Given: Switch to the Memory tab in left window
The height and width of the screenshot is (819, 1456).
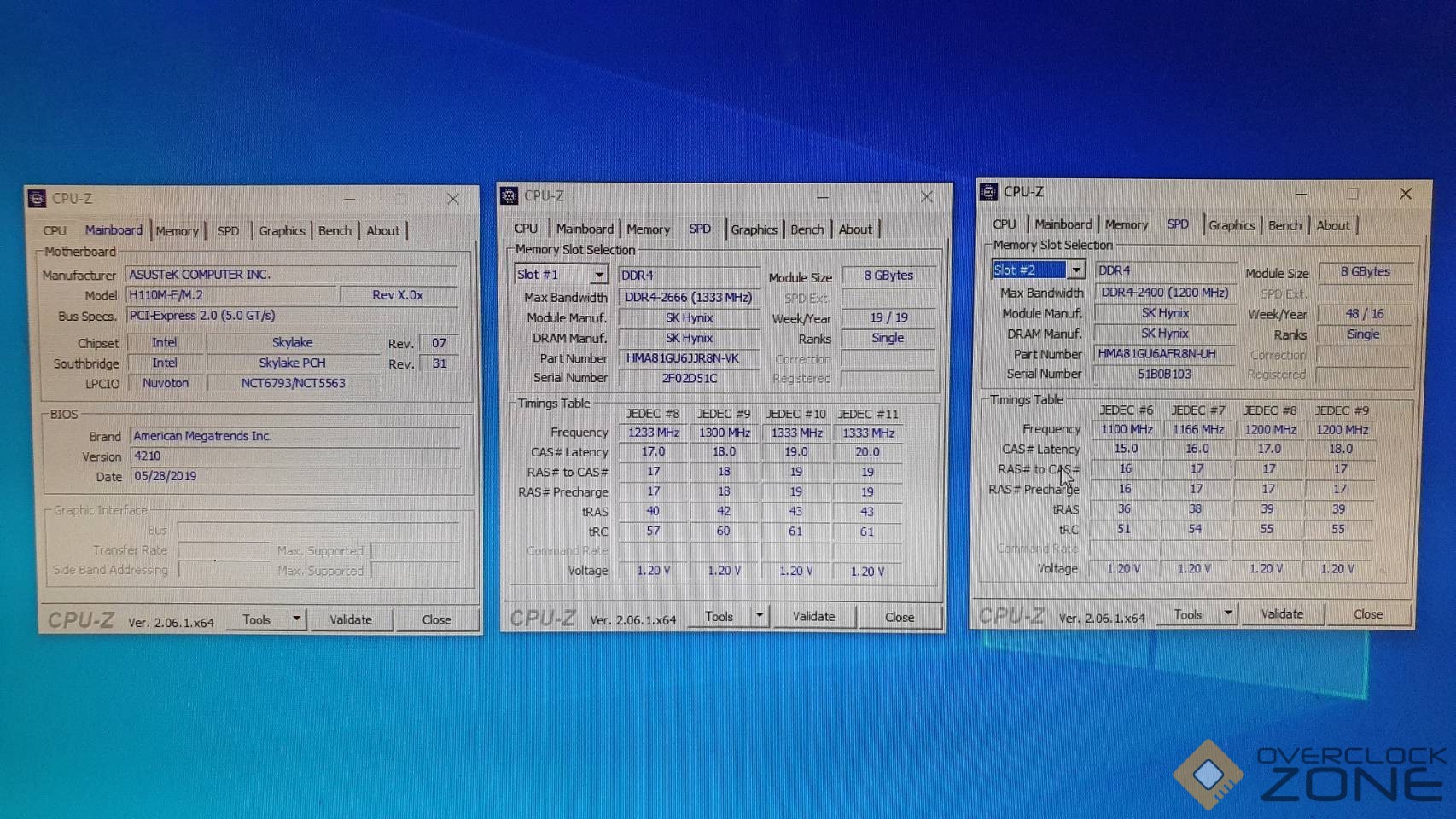Looking at the screenshot, I should tap(177, 231).
